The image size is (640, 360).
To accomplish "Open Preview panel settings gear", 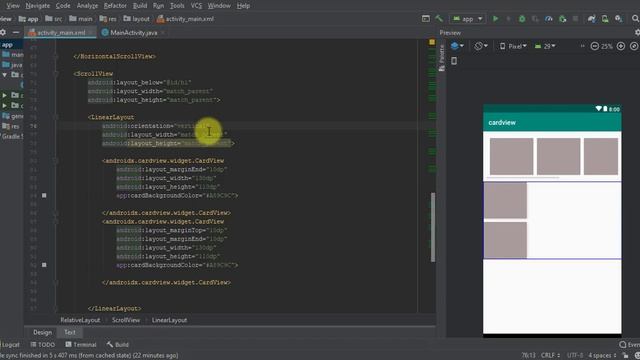I will (x=637, y=33).
